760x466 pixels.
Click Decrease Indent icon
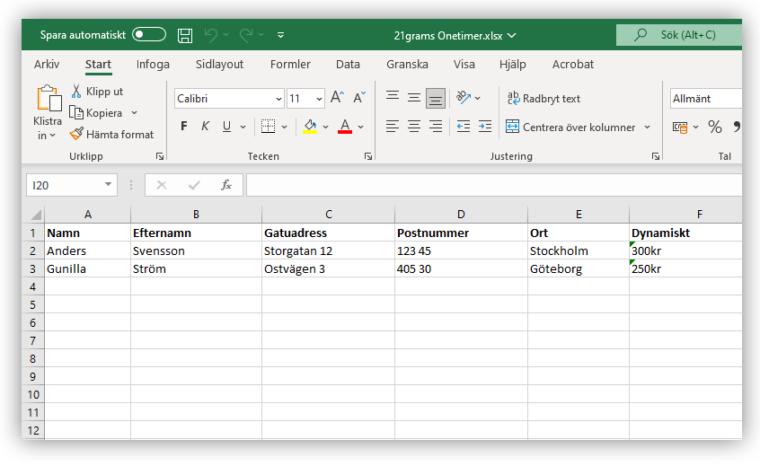[463, 127]
